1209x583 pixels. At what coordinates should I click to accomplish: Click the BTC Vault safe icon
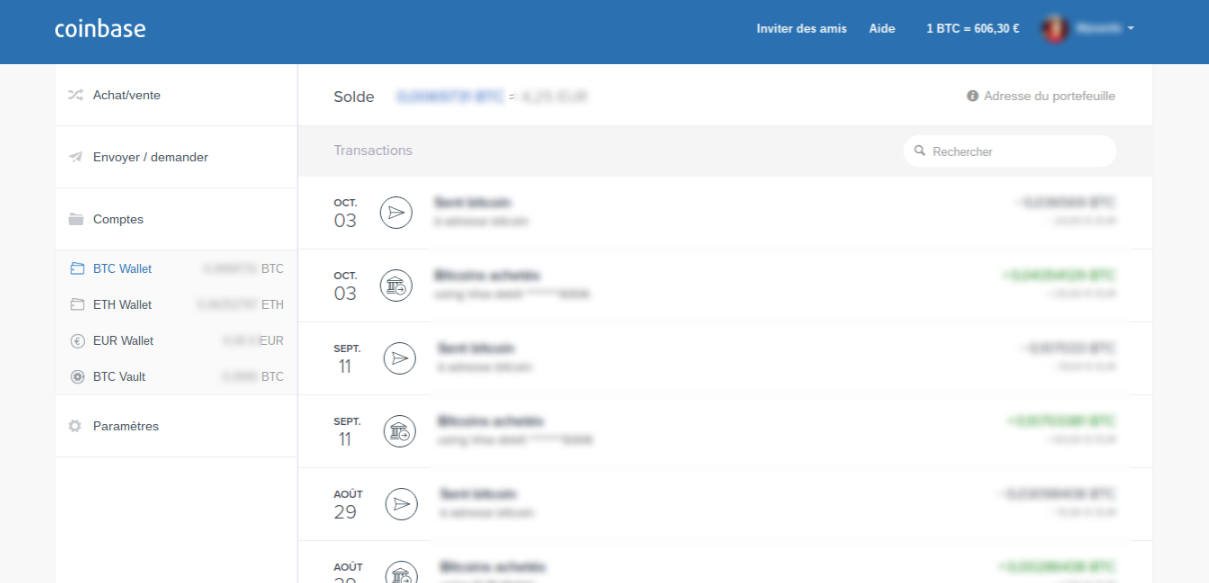77,377
